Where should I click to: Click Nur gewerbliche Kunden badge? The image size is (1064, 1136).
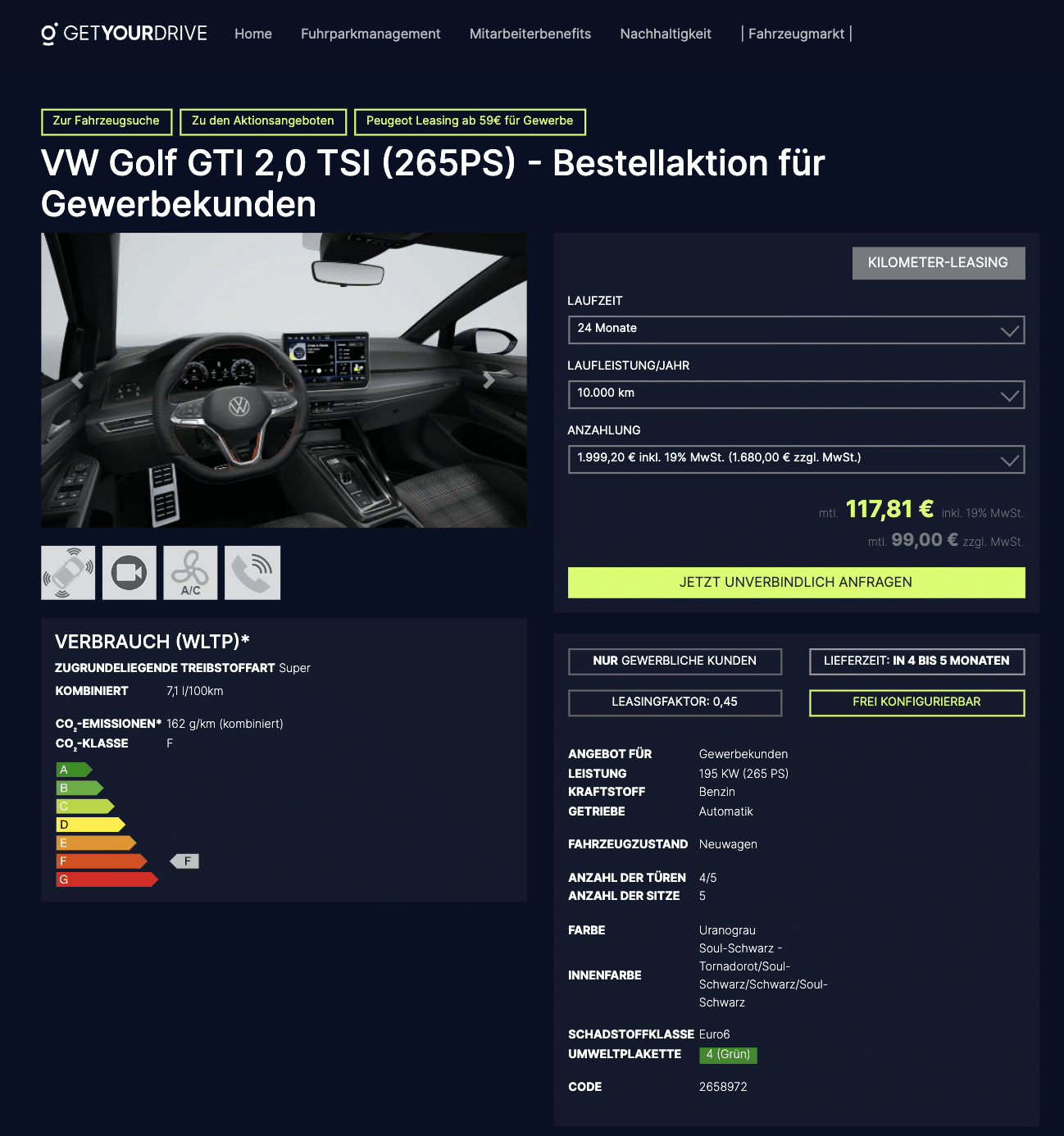point(675,661)
